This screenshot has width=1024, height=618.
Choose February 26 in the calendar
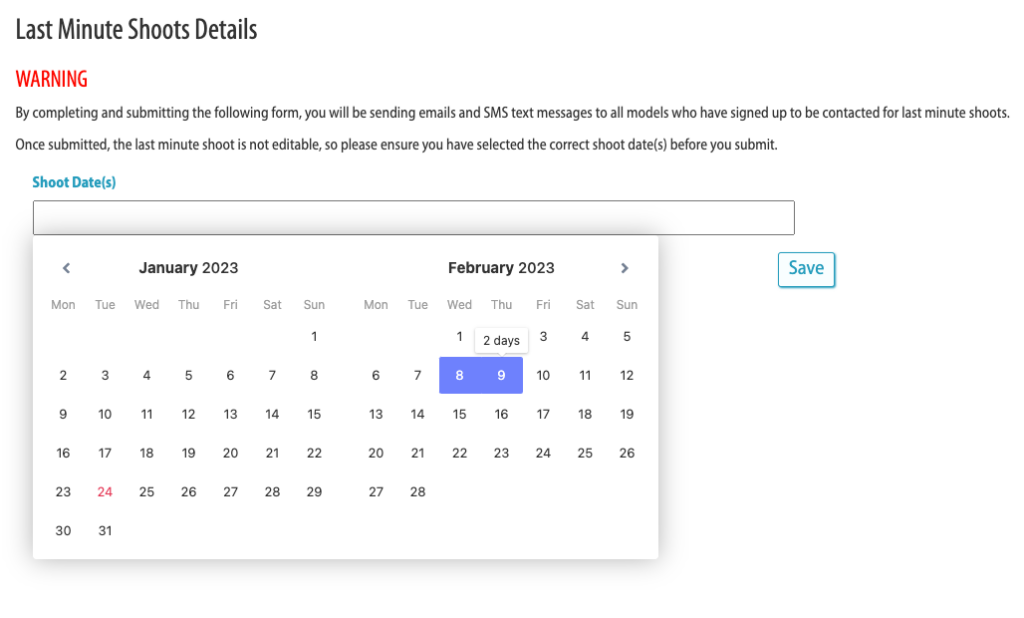tap(627, 453)
